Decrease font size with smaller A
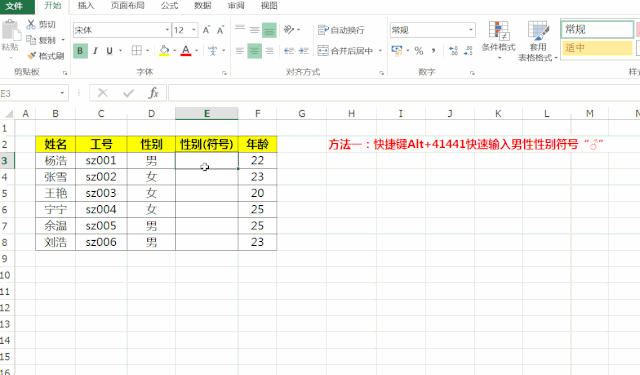Screen dimensions: 640x375 220,30
